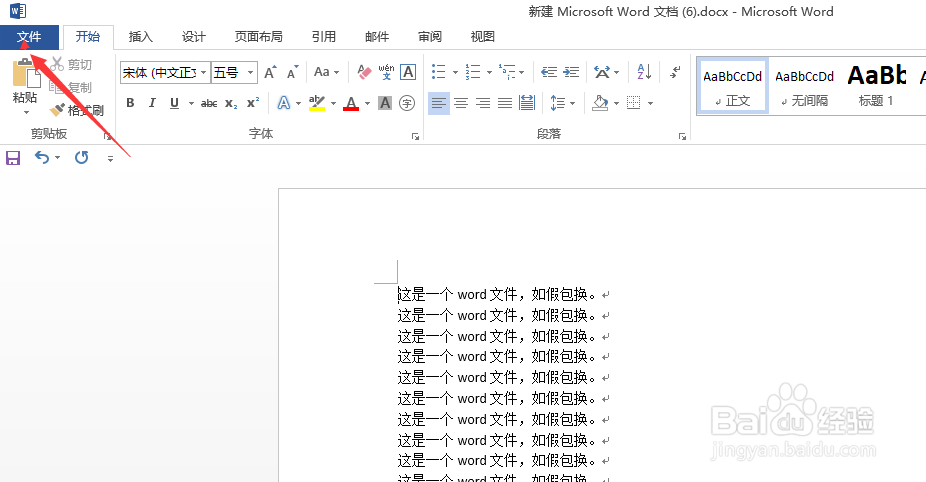Select align right paragraph icon

click(x=483, y=103)
